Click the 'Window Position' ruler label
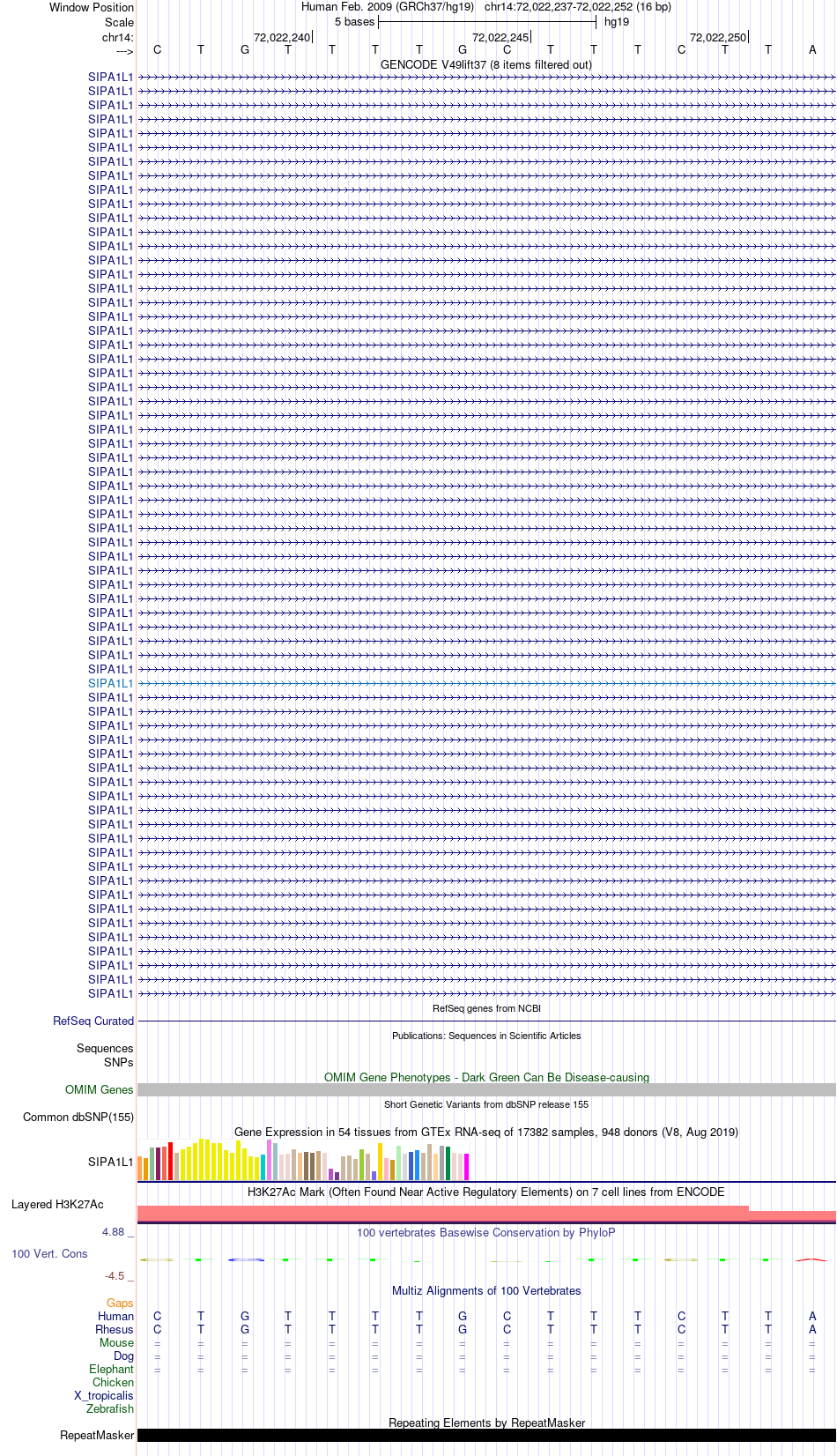Screen dimensions: 837x1456 [x=92, y=7]
